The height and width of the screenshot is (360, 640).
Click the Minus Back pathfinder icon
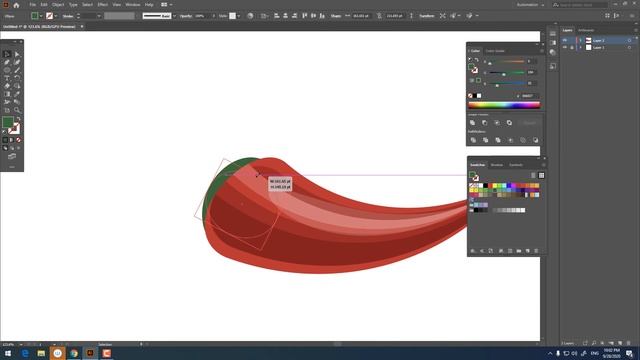[x=535, y=140]
